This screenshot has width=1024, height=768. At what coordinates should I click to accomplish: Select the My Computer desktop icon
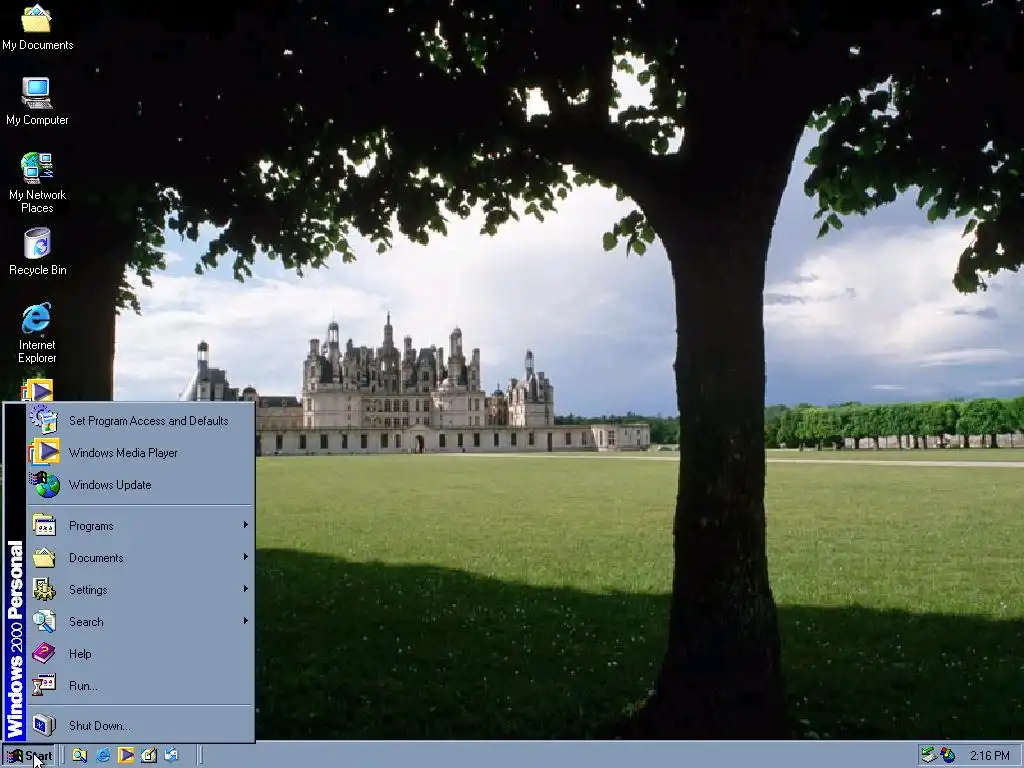37,101
